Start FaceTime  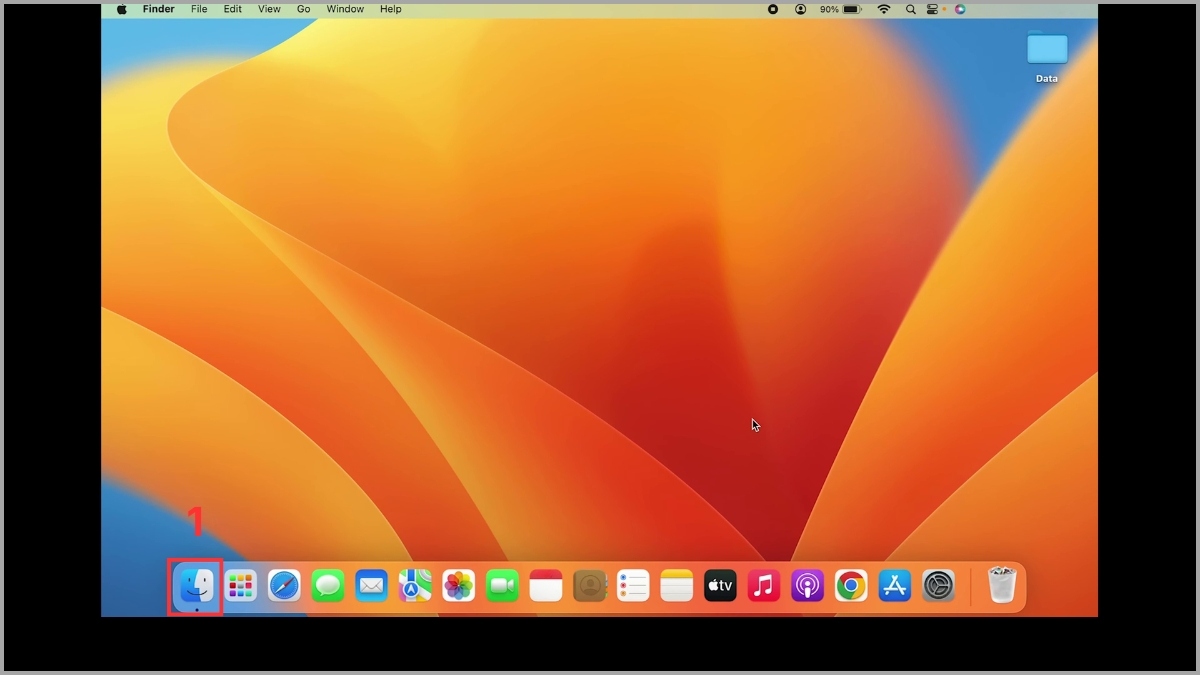502,586
